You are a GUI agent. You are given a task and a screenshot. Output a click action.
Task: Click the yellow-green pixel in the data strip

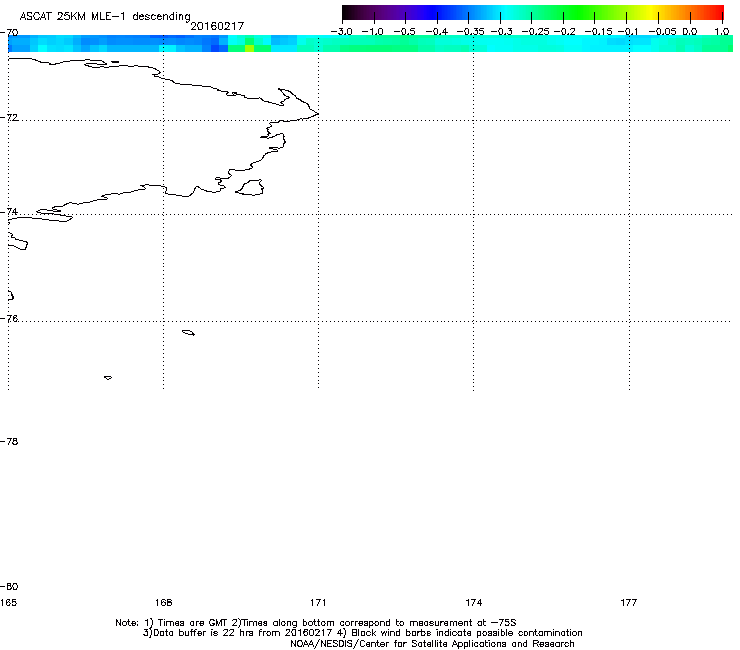coord(249,48)
